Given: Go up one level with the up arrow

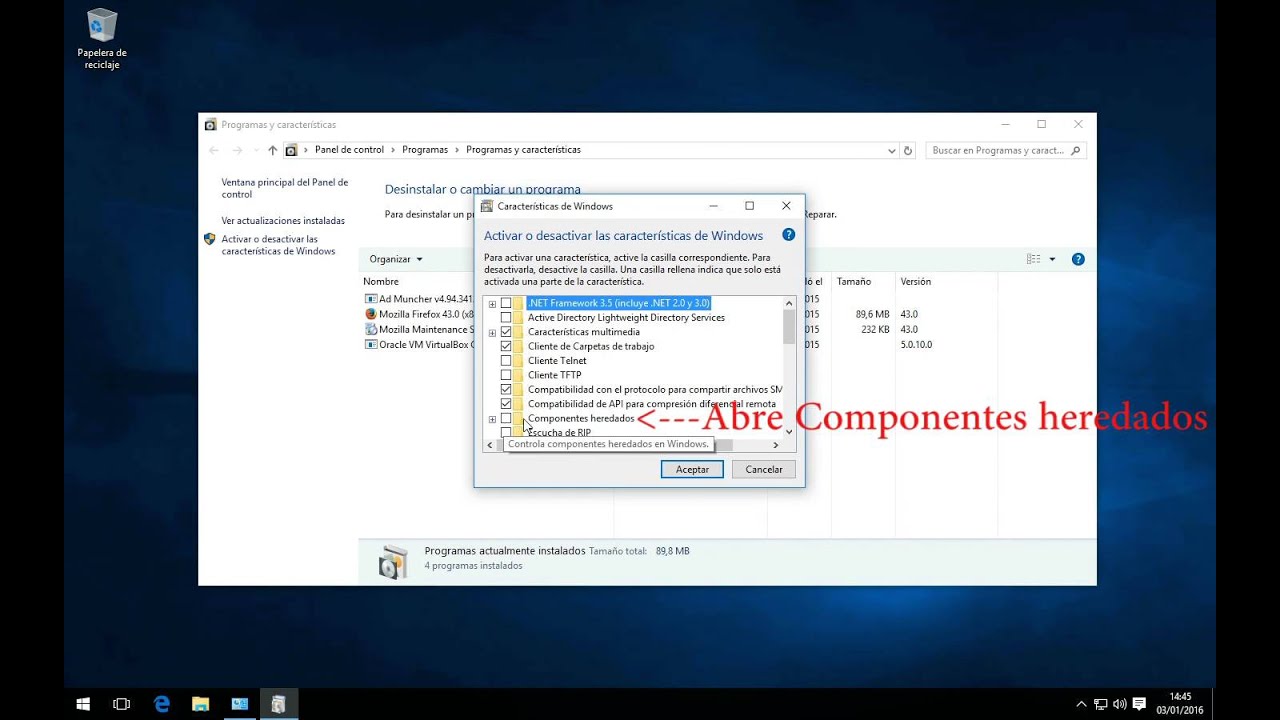Looking at the screenshot, I should tap(272, 150).
